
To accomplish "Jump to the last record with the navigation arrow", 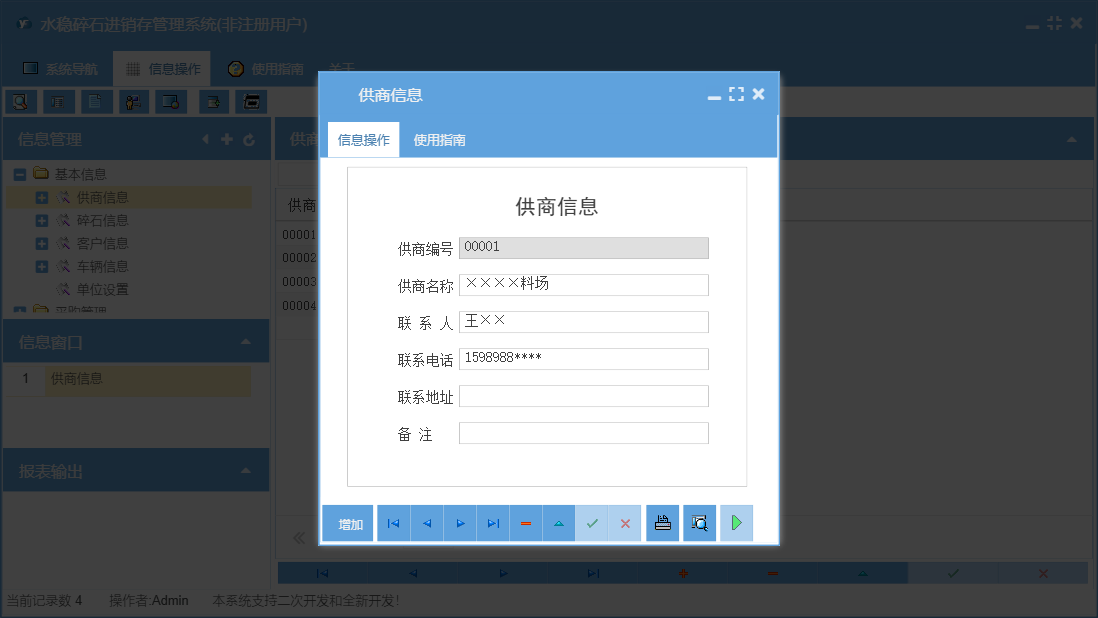I will [x=492, y=522].
